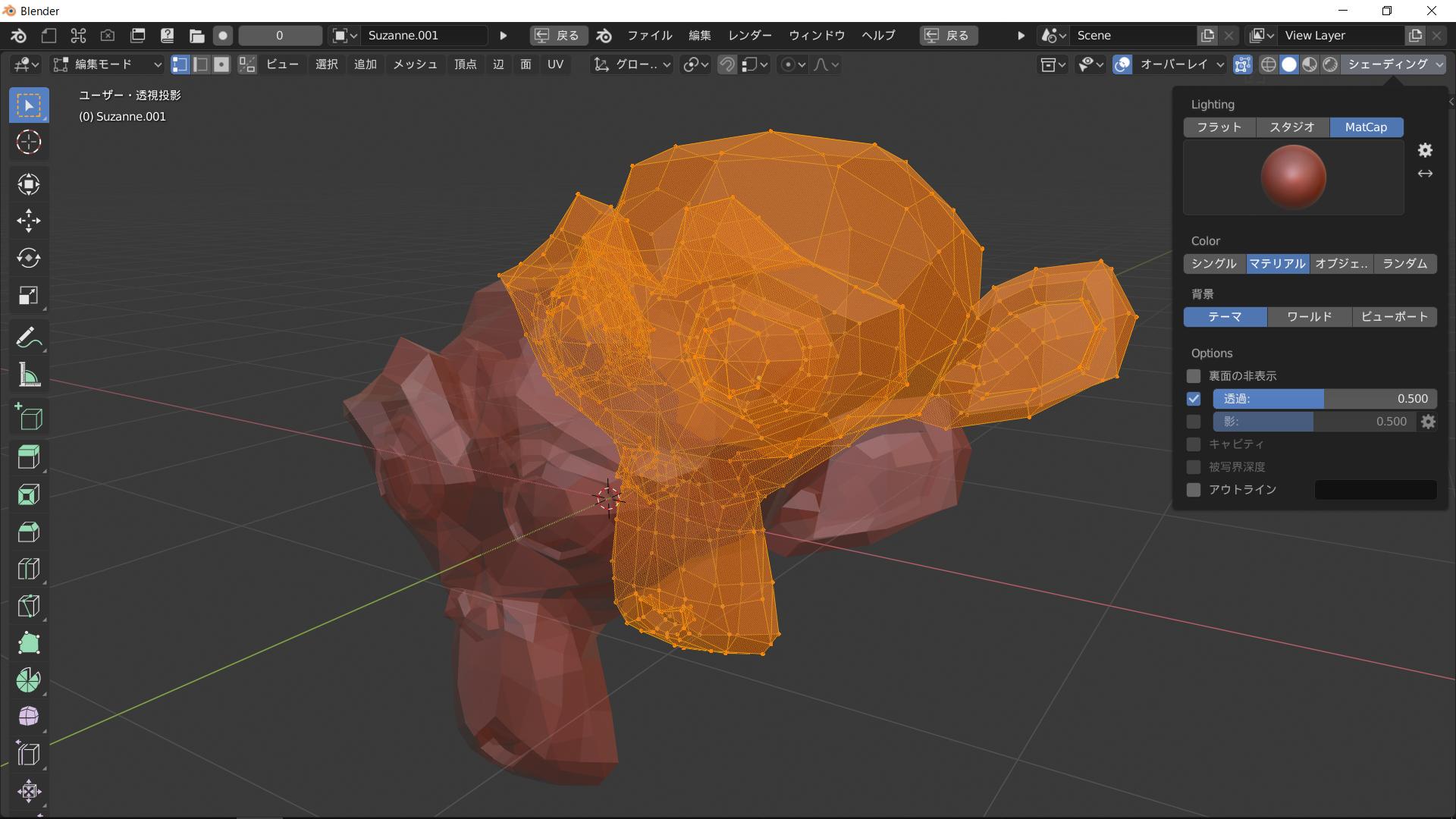Enable 裏面の非表示 backface culling checkbox

click(x=1194, y=376)
